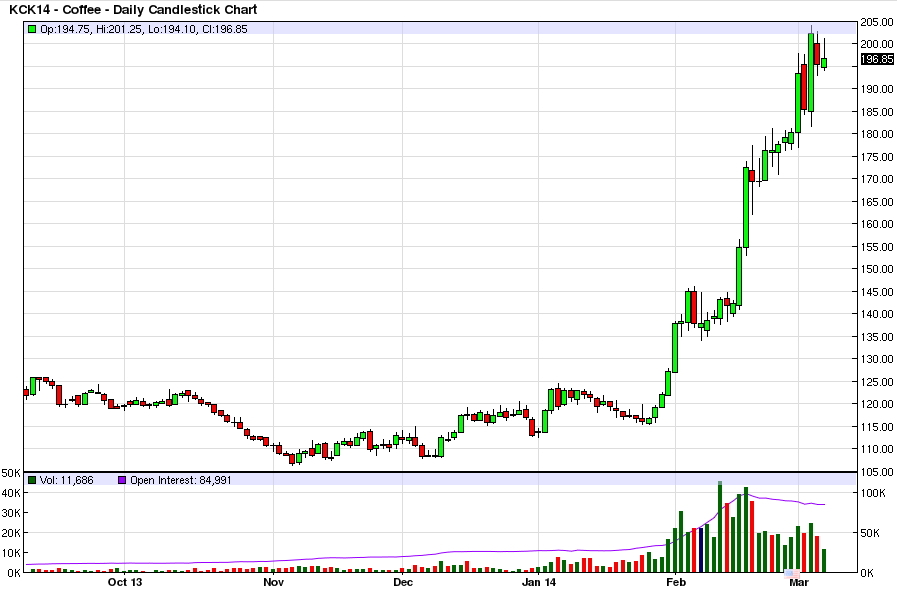The height and width of the screenshot is (589, 897).
Task: Click the 170.00 price axis label
Action: 877,179
